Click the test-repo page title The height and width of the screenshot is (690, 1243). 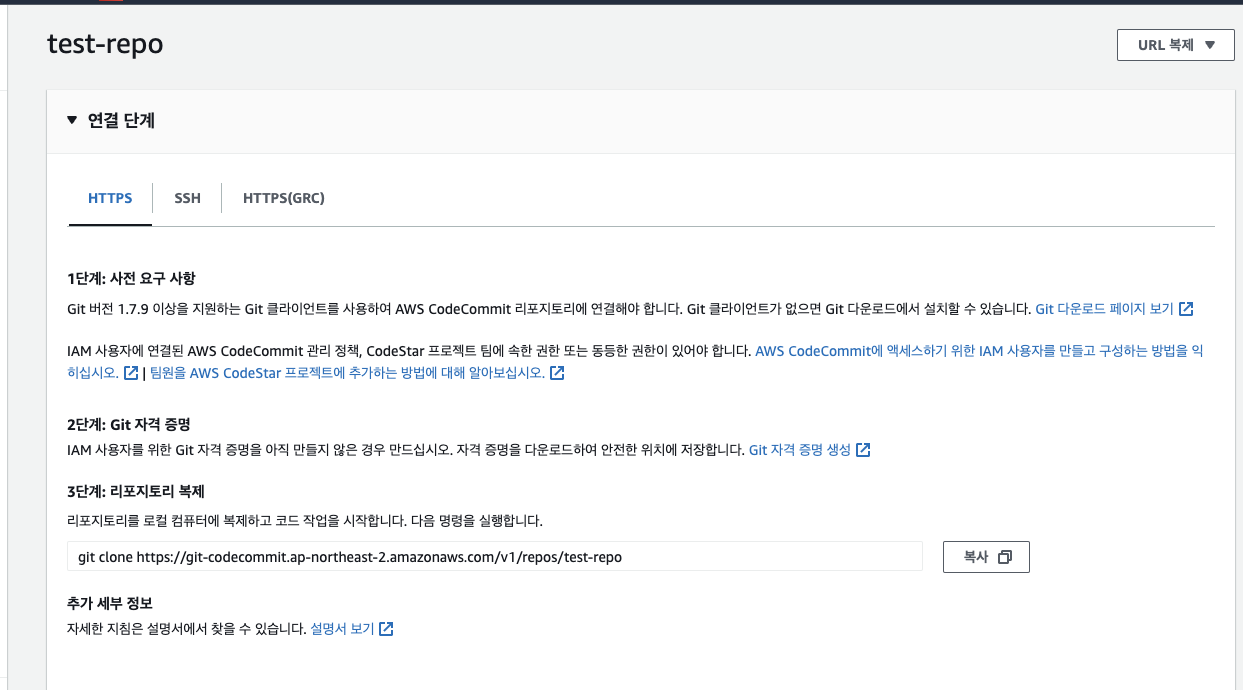pyautogui.click(x=105, y=44)
